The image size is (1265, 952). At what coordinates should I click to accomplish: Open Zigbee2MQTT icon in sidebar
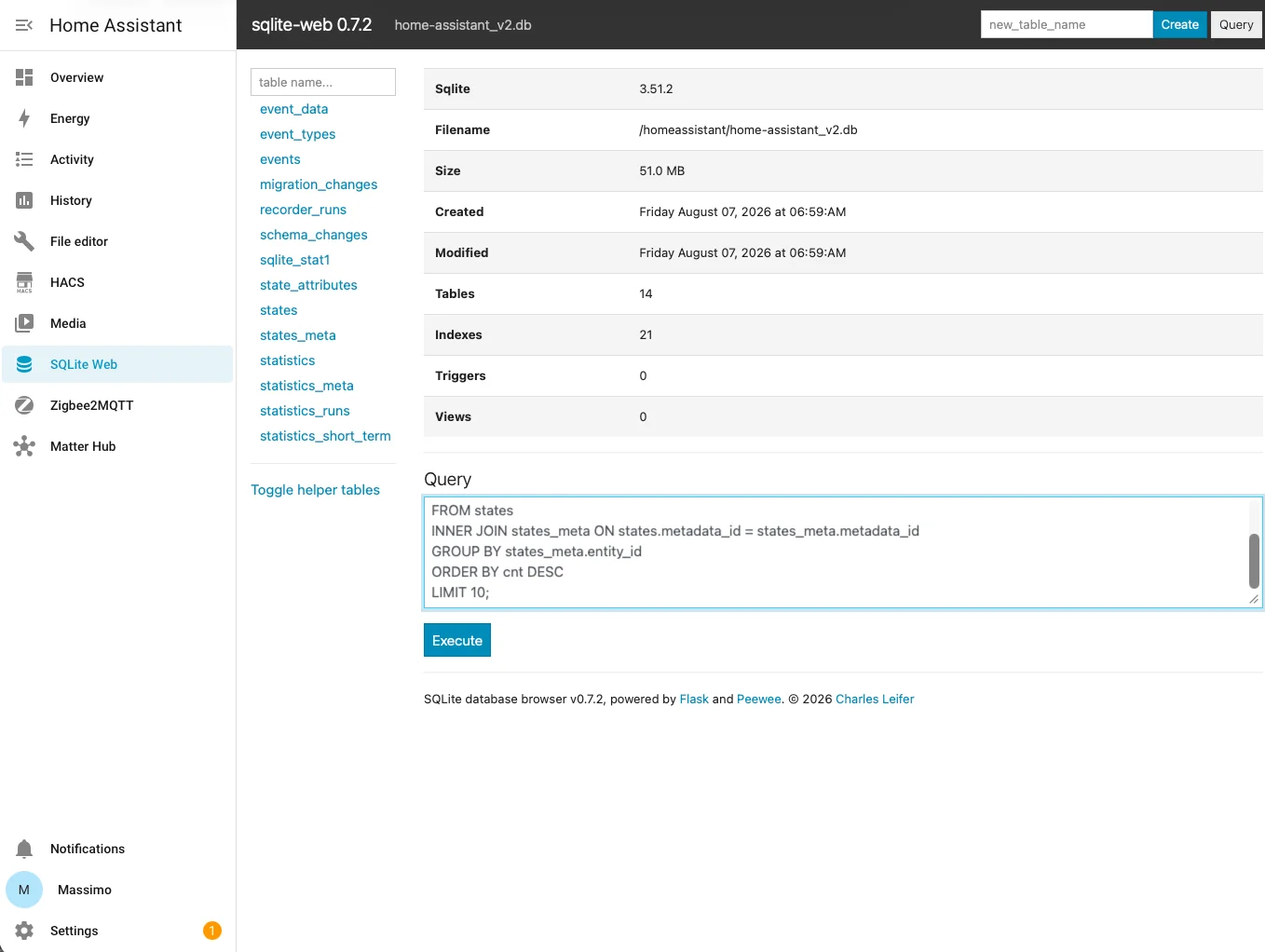tap(24, 405)
